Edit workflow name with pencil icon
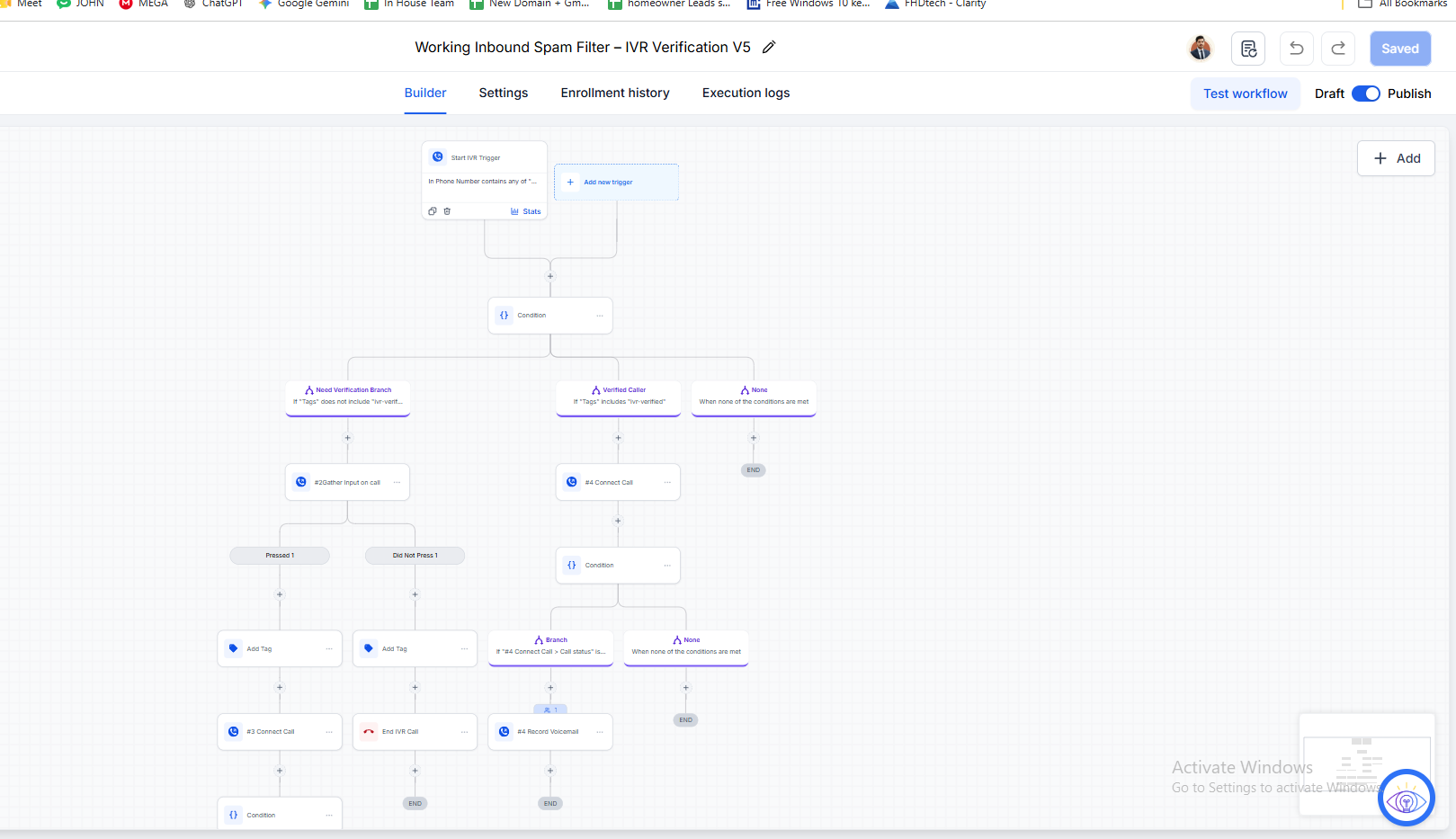 pyautogui.click(x=768, y=48)
